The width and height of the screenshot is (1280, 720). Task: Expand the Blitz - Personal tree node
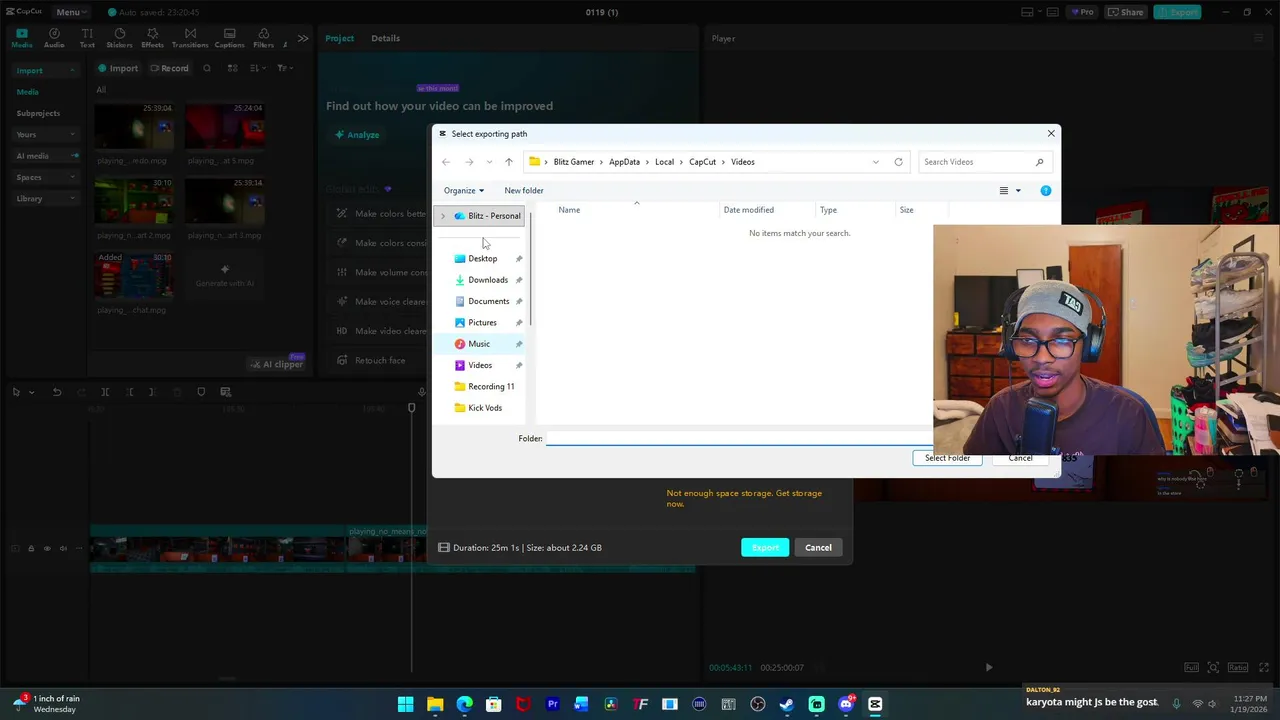click(443, 216)
